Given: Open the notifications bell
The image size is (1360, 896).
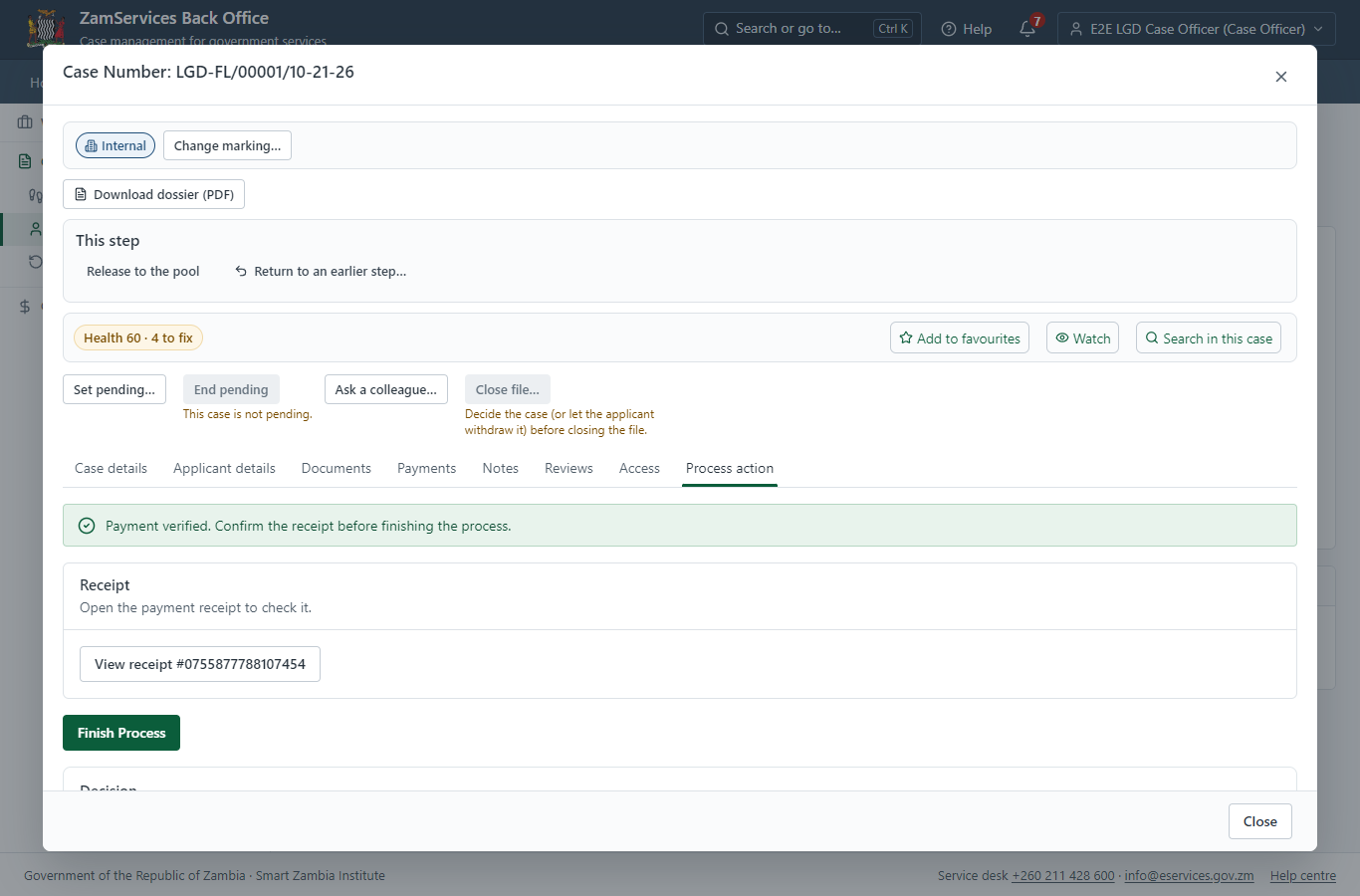Looking at the screenshot, I should pos(1028,29).
